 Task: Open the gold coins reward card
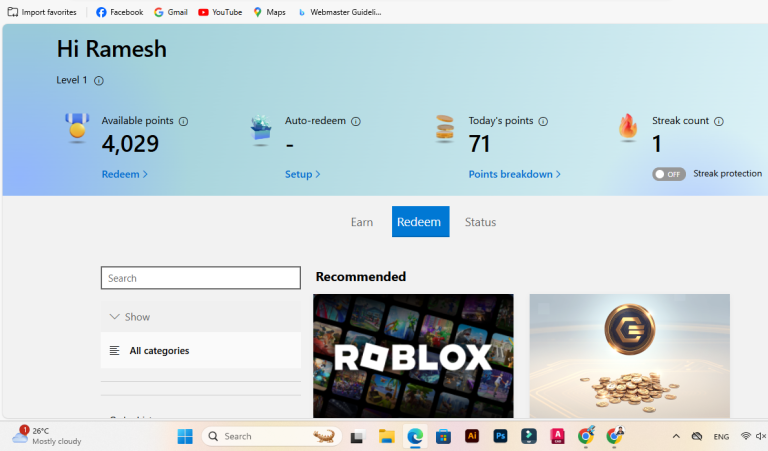pos(629,356)
